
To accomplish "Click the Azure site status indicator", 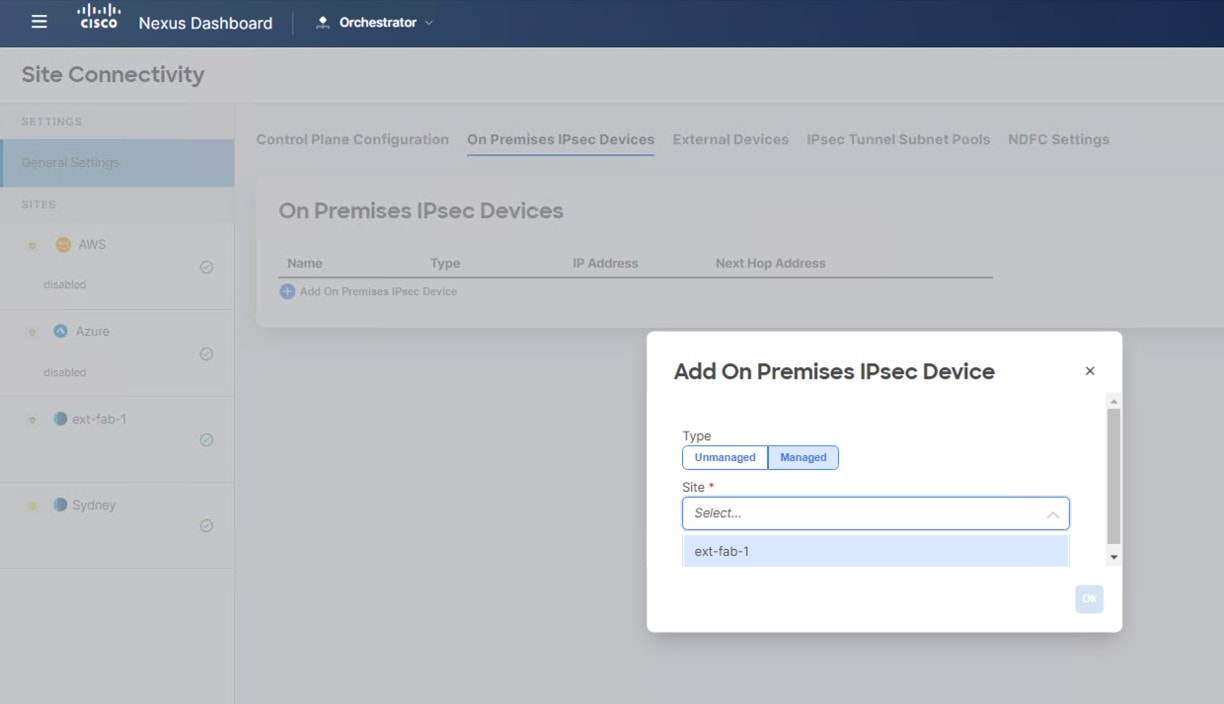I will [32, 332].
